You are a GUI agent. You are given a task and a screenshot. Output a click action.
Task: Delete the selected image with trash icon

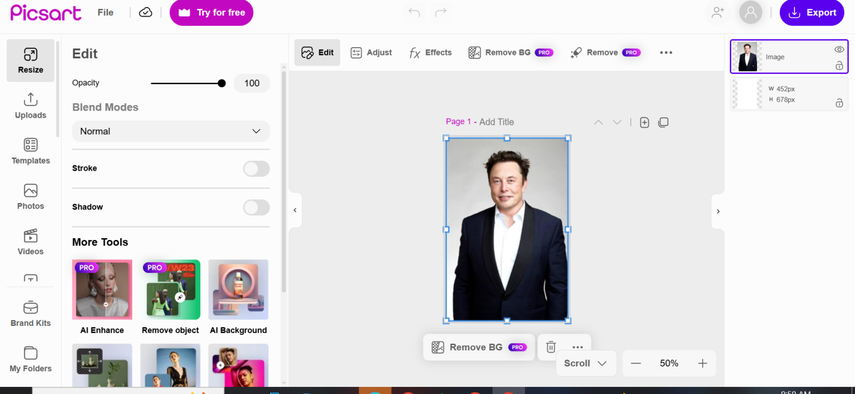[x=551, y=347]
